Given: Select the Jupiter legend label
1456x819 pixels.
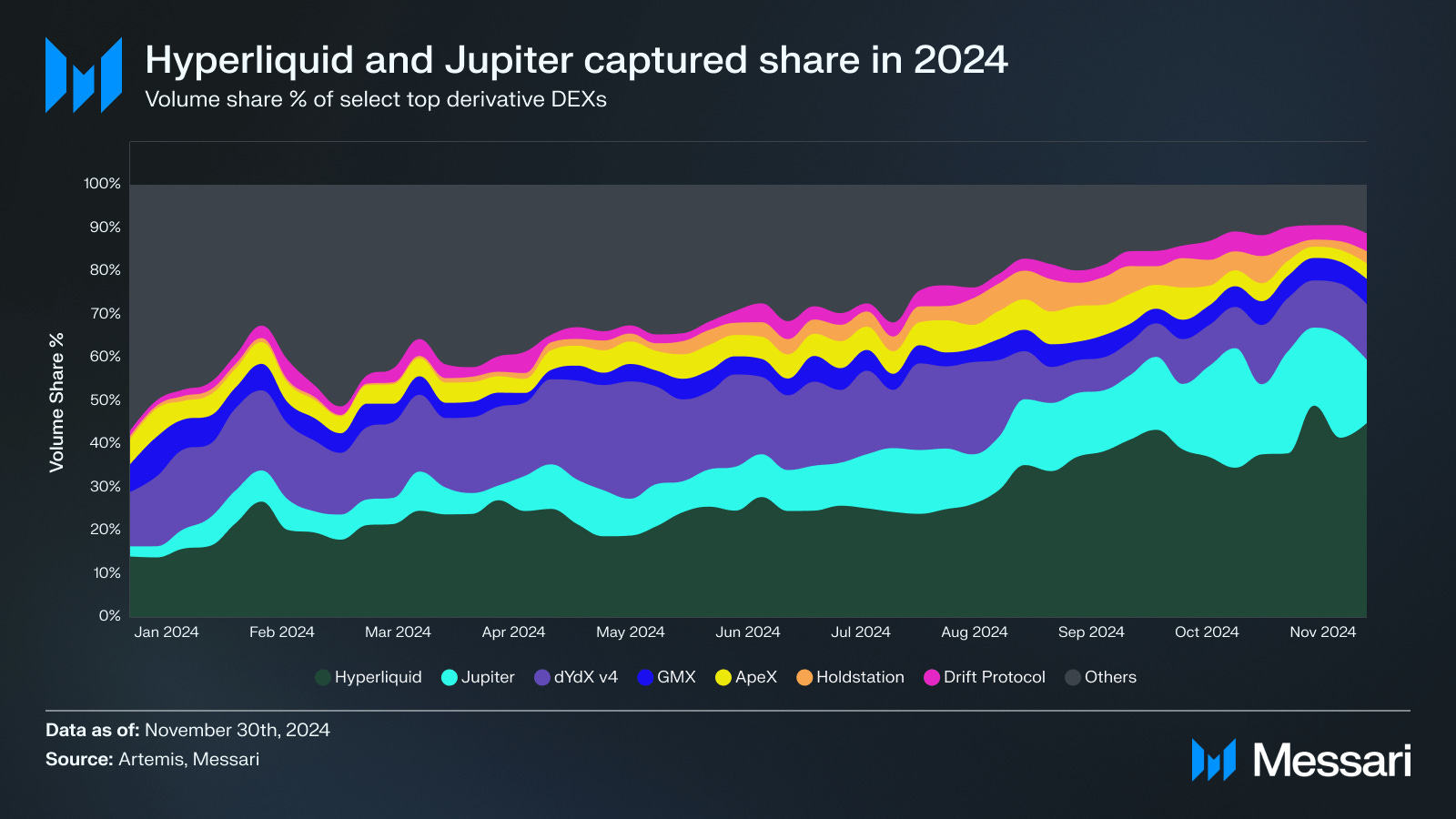Looking at the screenshot, I should [x=488, y=677].
